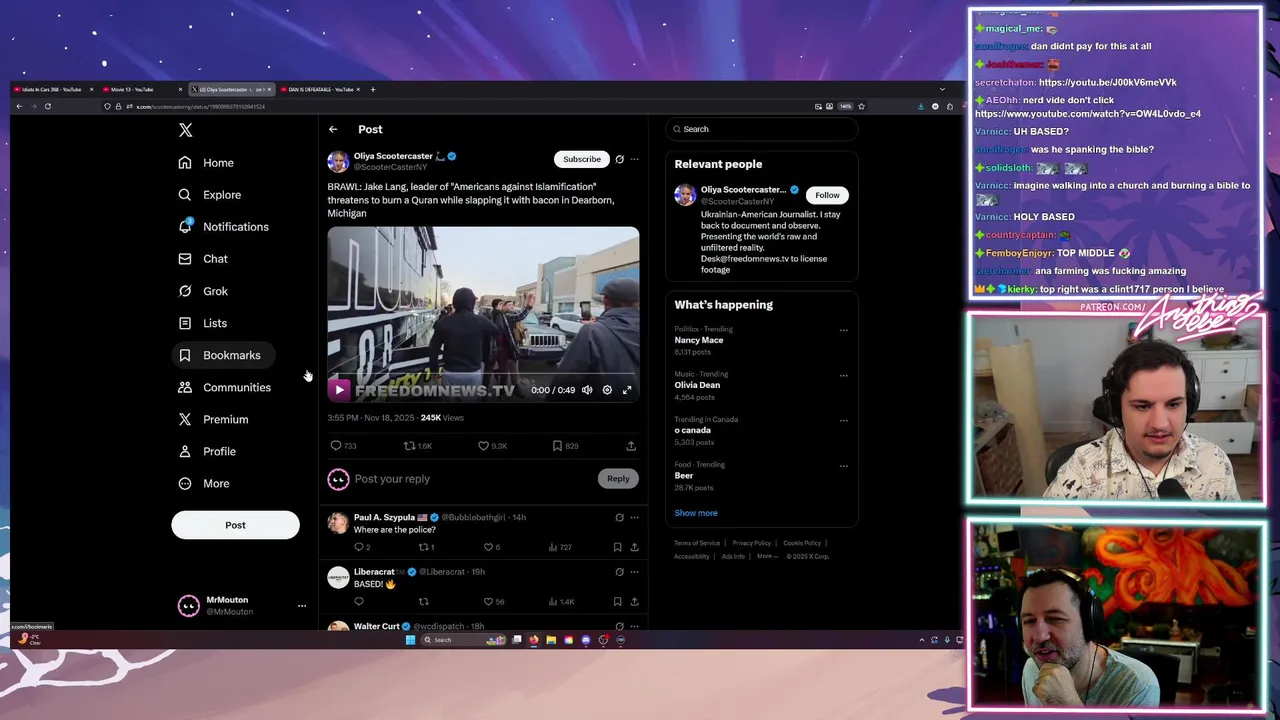1280x720 pixels.
Task: Share Liberacrat's comment
Action: 634,602
